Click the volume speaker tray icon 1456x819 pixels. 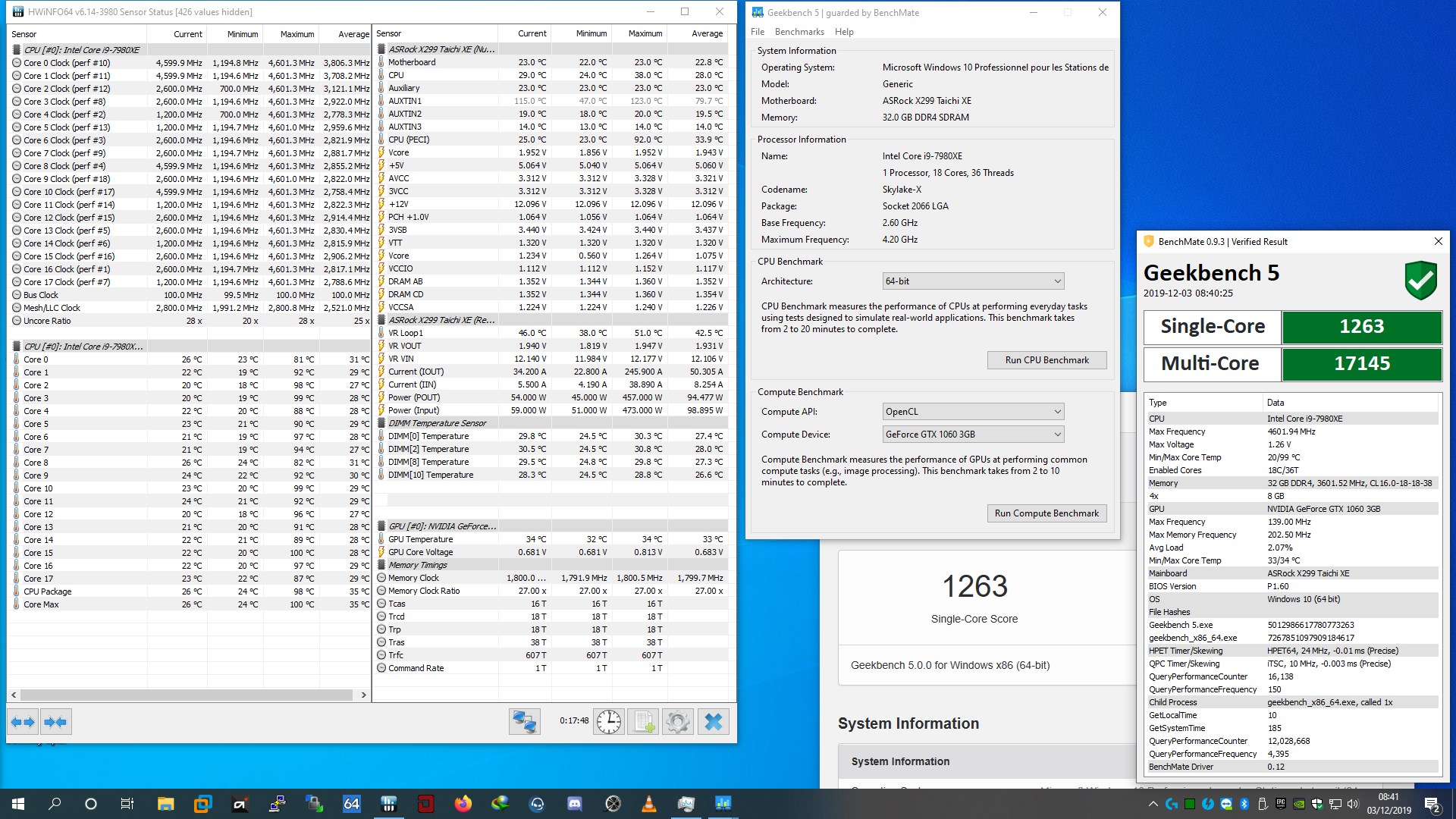(x=1352, y=804)
